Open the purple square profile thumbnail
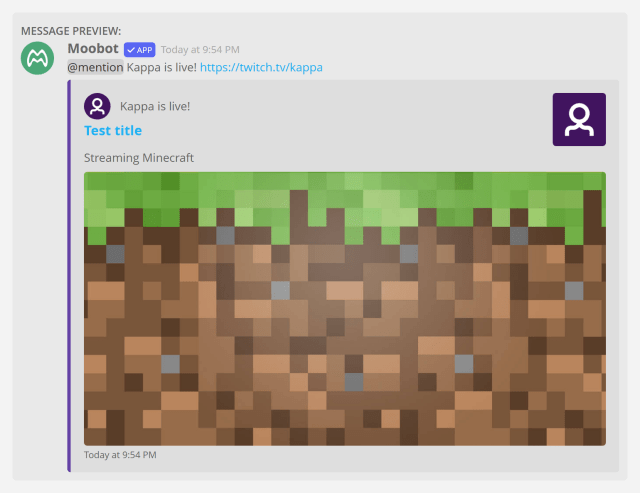 [x=579, y=119]
